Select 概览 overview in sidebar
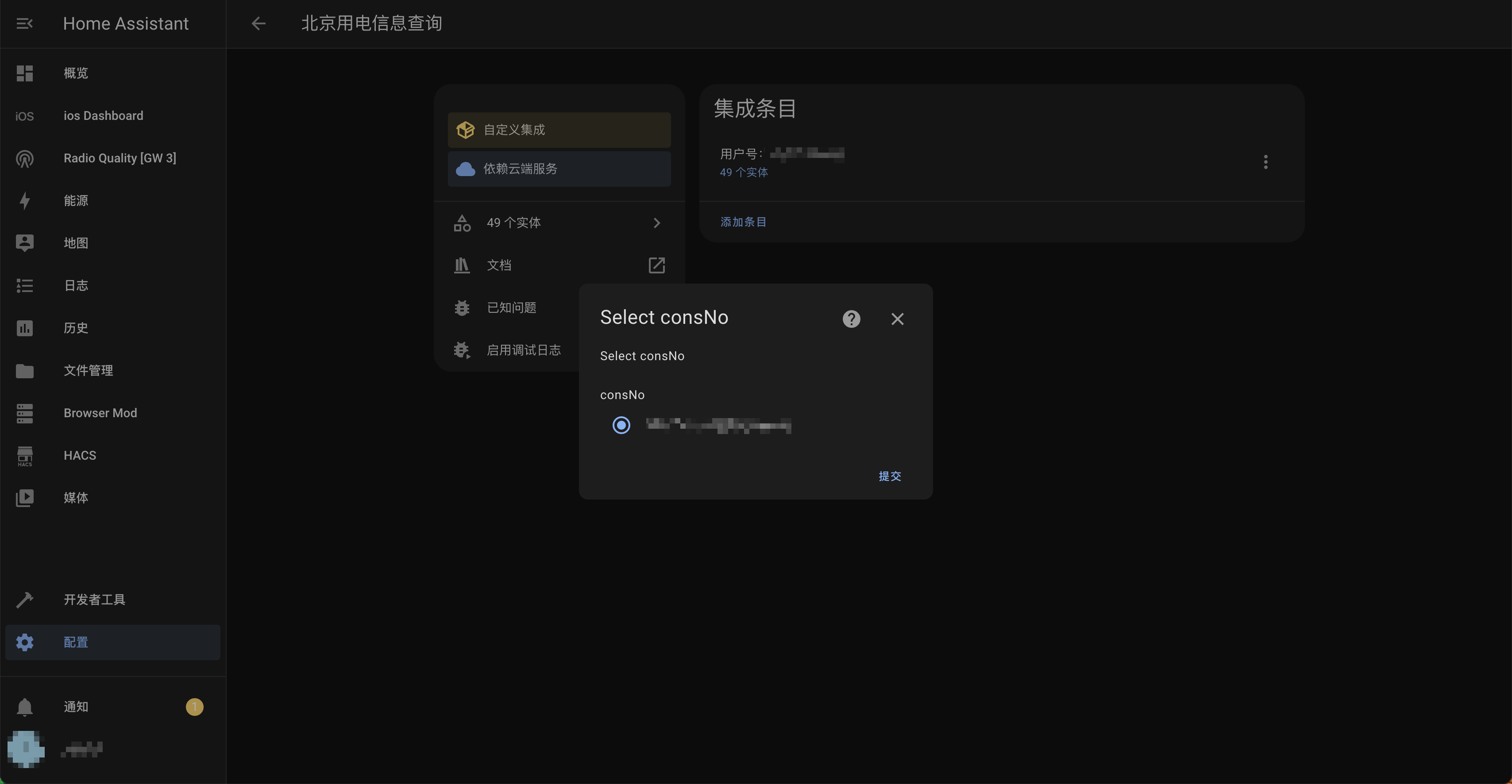 76,73
